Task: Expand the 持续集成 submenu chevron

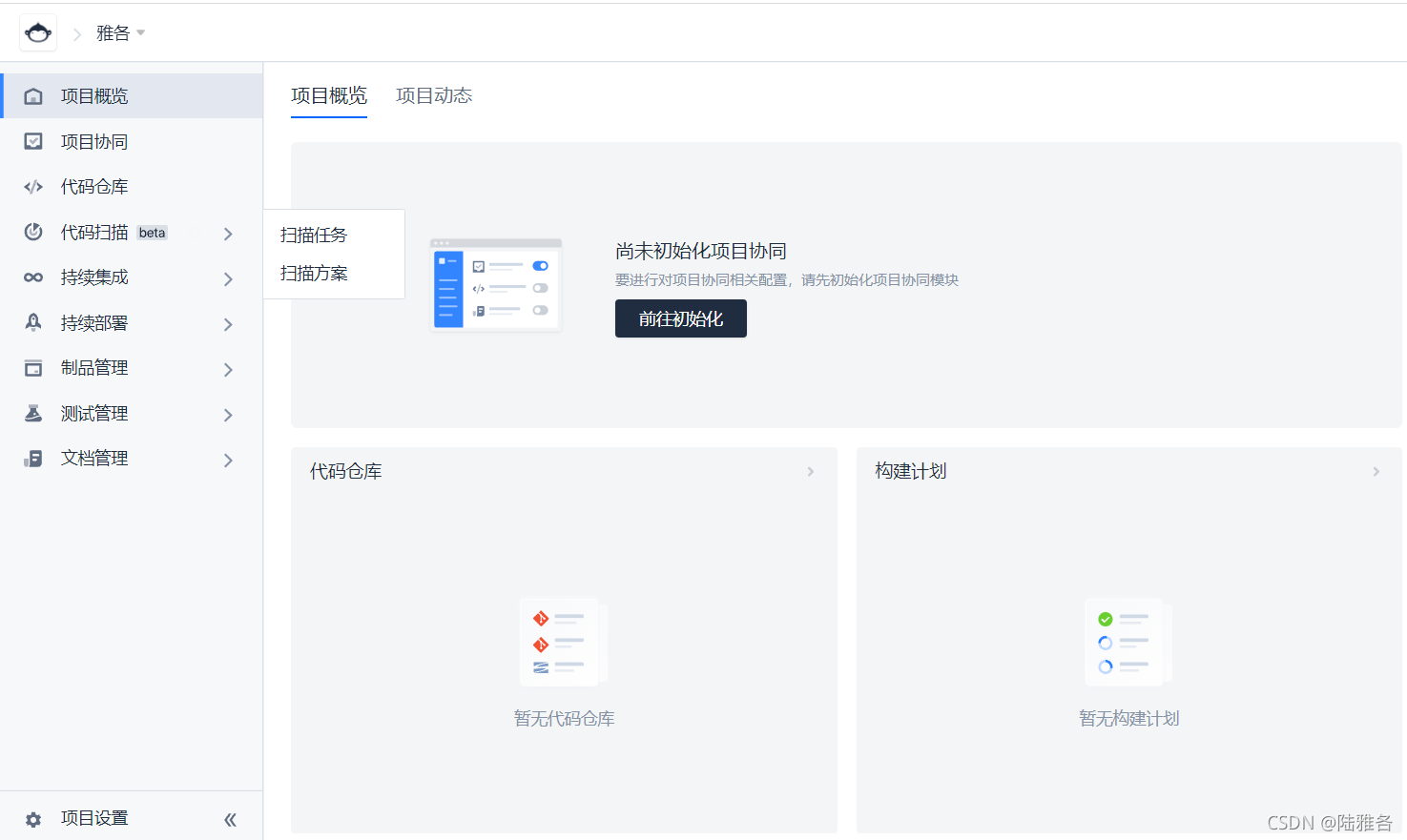Action: point(228,279)
